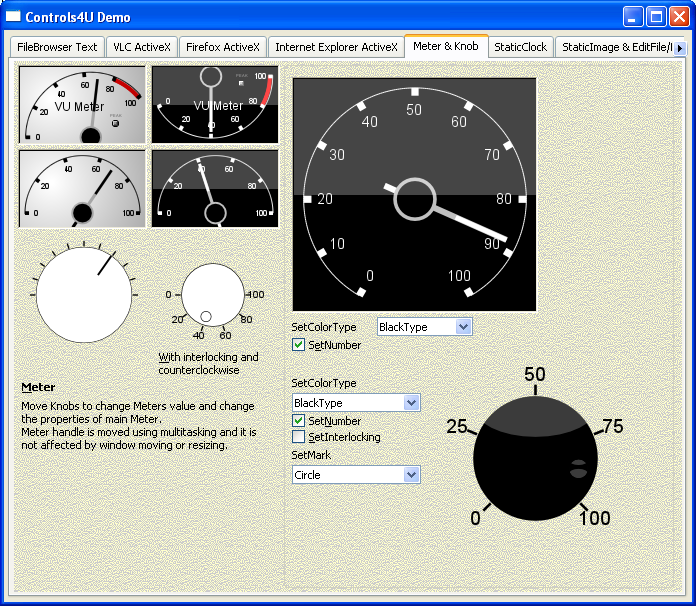Image resolution: width=696 pixels, height=606 pixels.
Task: Click the large black main meter display
Action: (x=414, y=195)
